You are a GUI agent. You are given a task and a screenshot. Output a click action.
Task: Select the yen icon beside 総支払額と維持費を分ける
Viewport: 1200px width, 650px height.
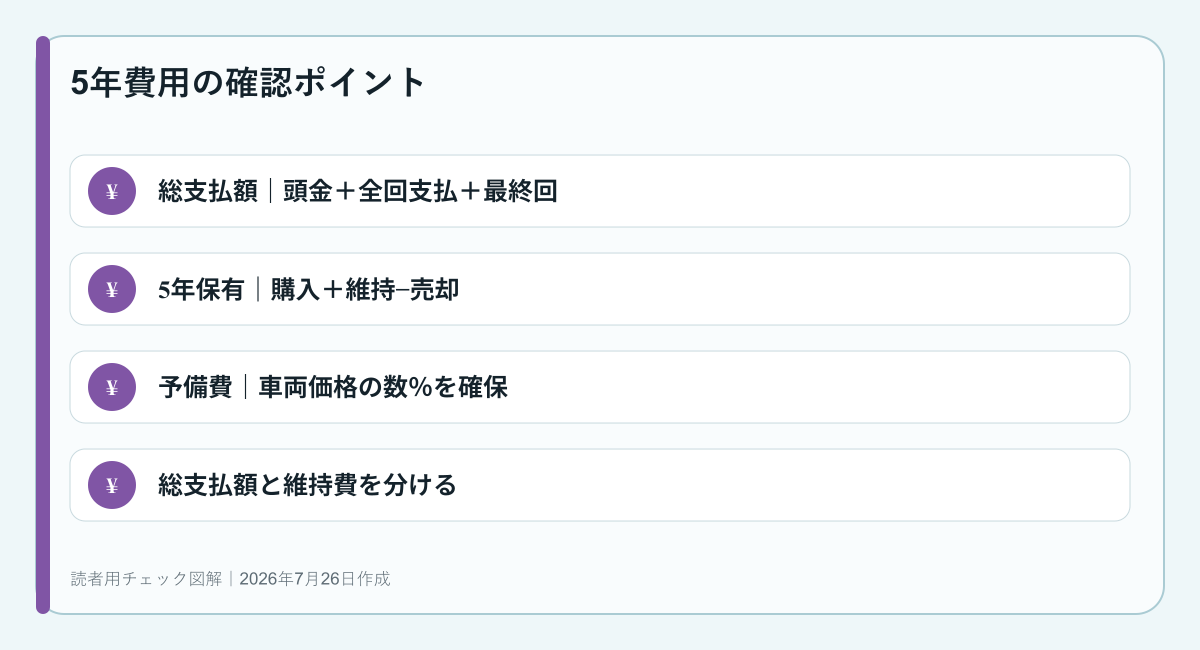pyautogui.click(x=112, y=485)
